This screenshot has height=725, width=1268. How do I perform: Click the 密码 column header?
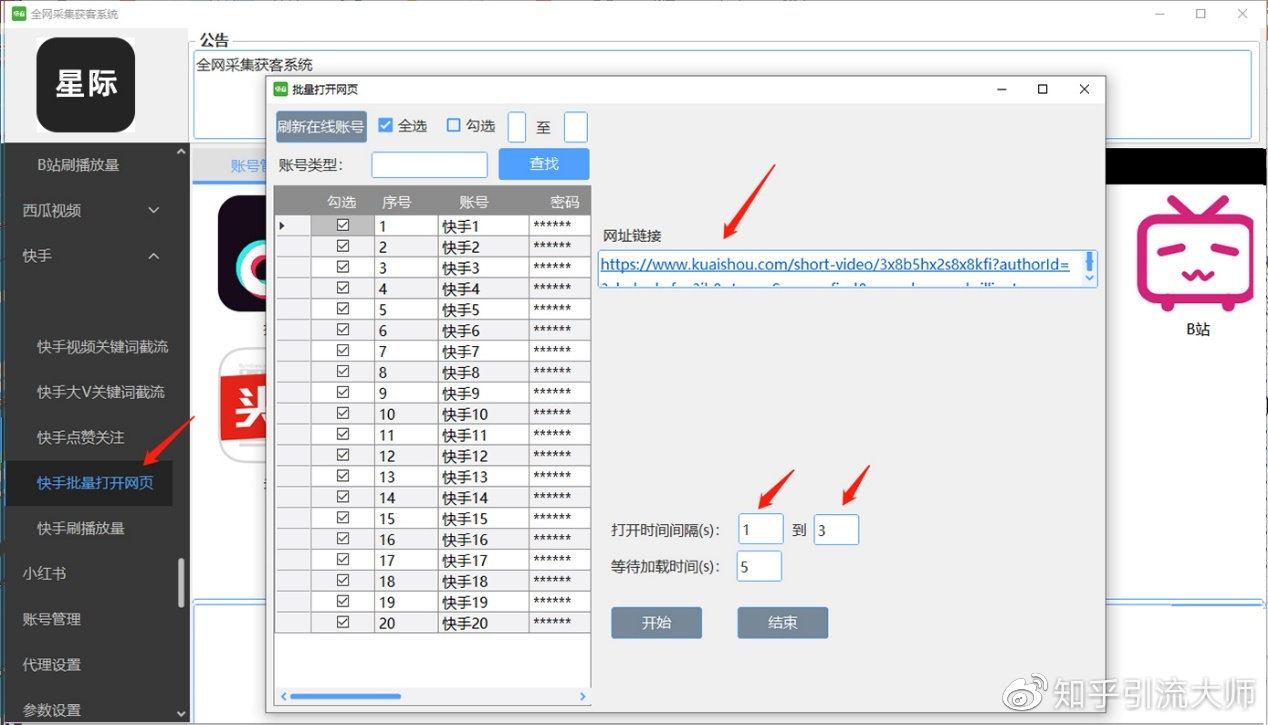pos(565,201)
